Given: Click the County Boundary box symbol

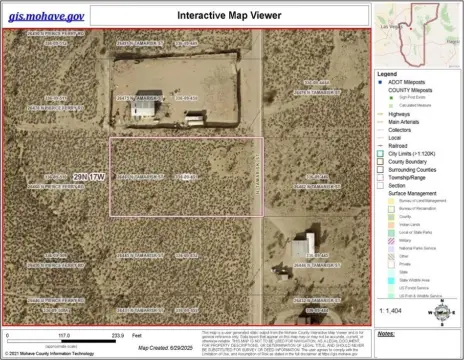Looking at the screenshot, I should pos(380,162).
